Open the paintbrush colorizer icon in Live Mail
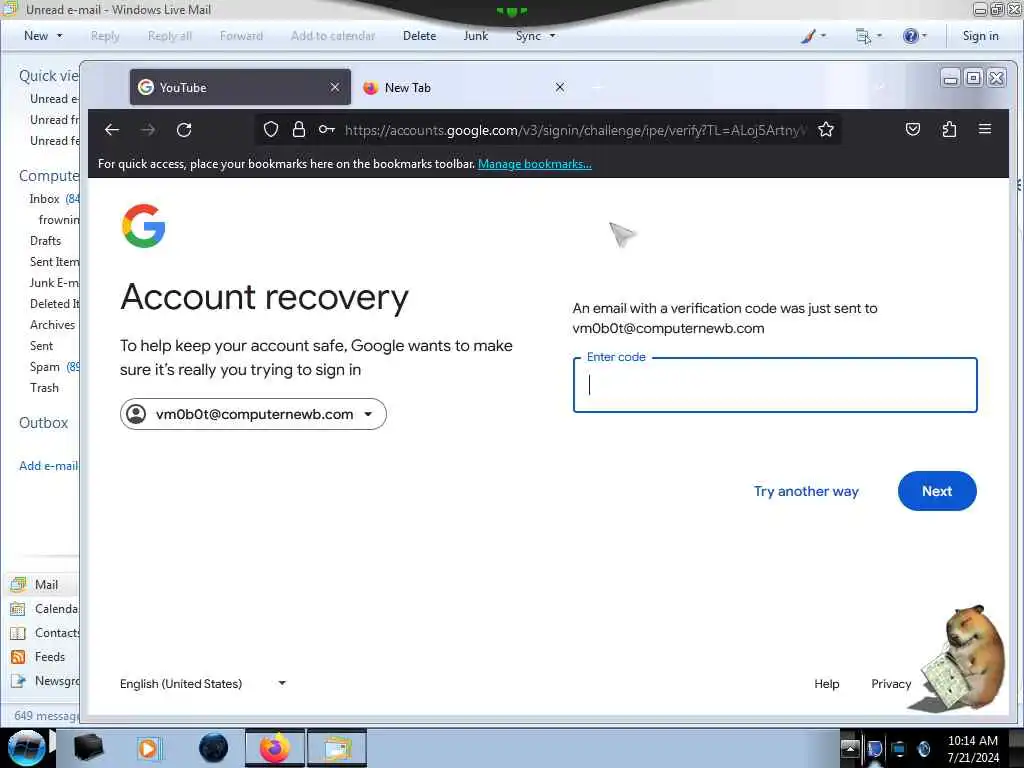Screen dimensions: 1024x768 point(813,36)
